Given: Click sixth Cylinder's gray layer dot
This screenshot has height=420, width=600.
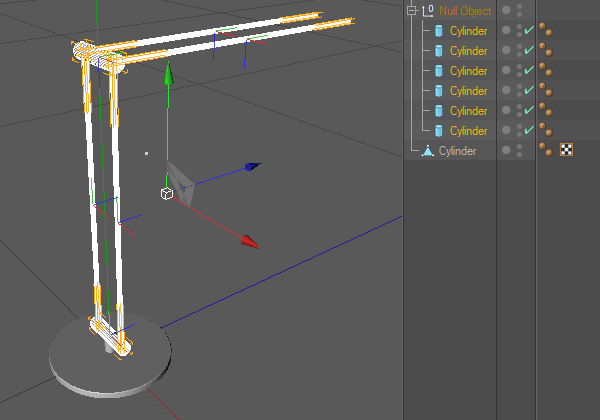Looking at the screenshot, I should (506, 130).
